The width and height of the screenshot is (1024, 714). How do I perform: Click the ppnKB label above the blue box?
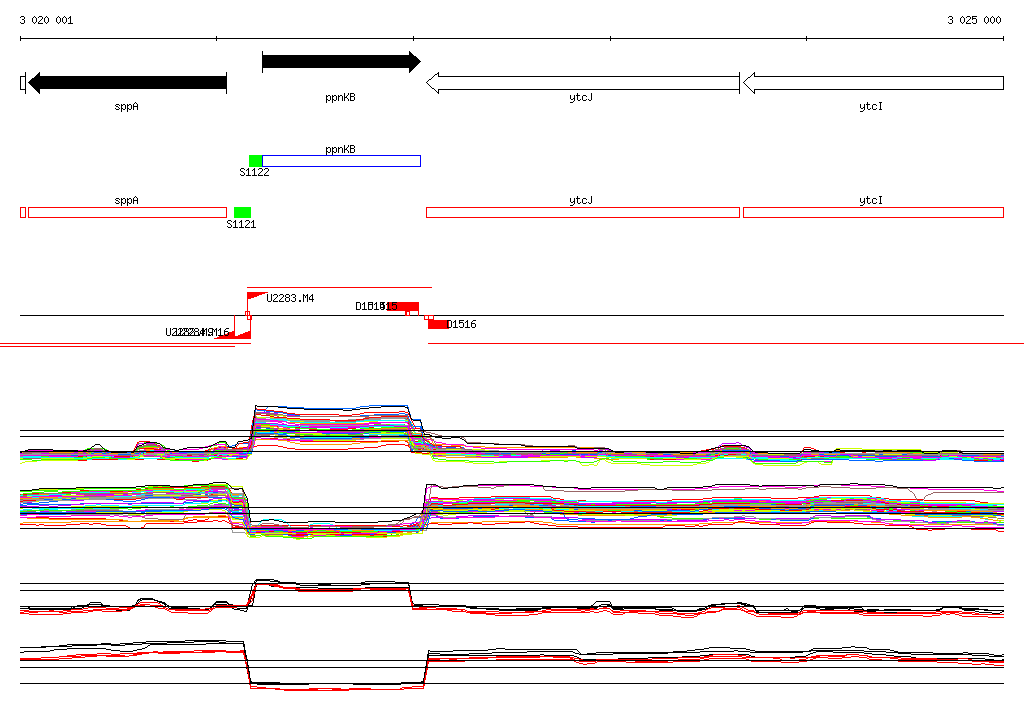[x=340, y=150]
